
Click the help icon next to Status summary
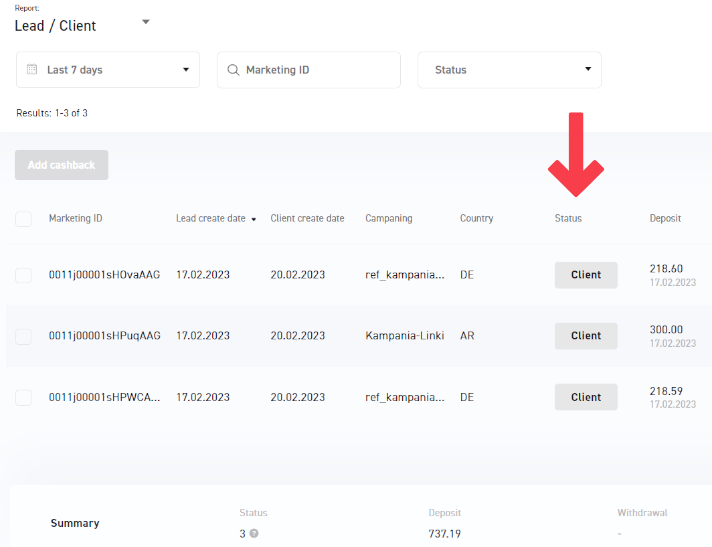coord(254,534)
